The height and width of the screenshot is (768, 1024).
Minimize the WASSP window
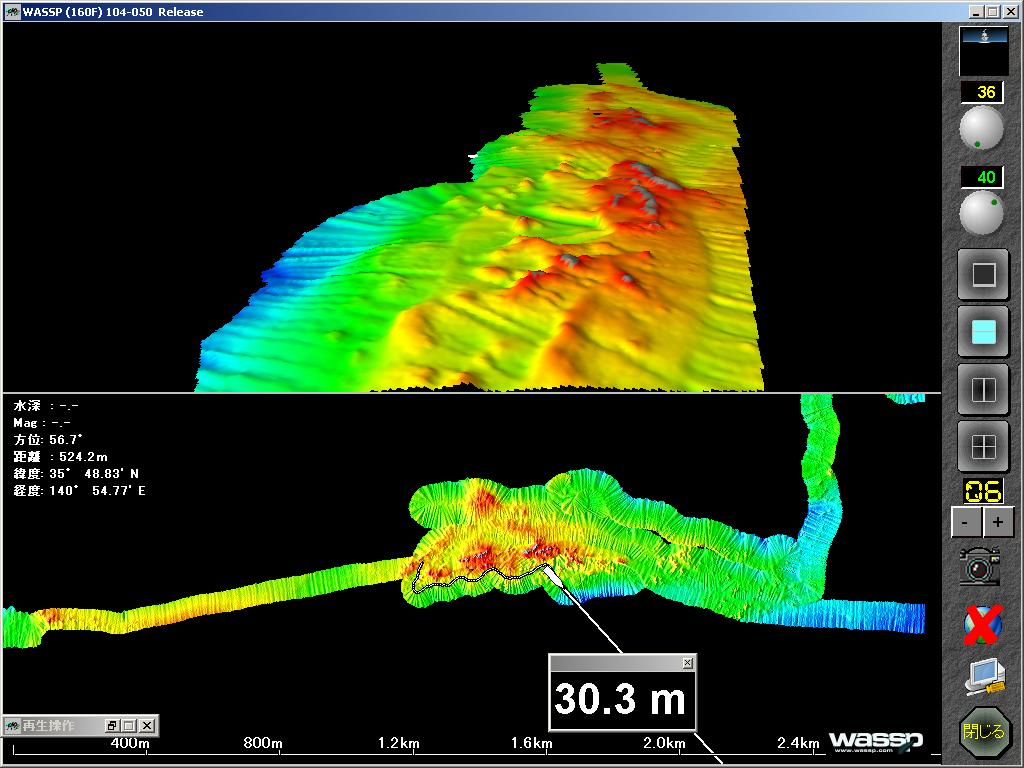[976, 12]
